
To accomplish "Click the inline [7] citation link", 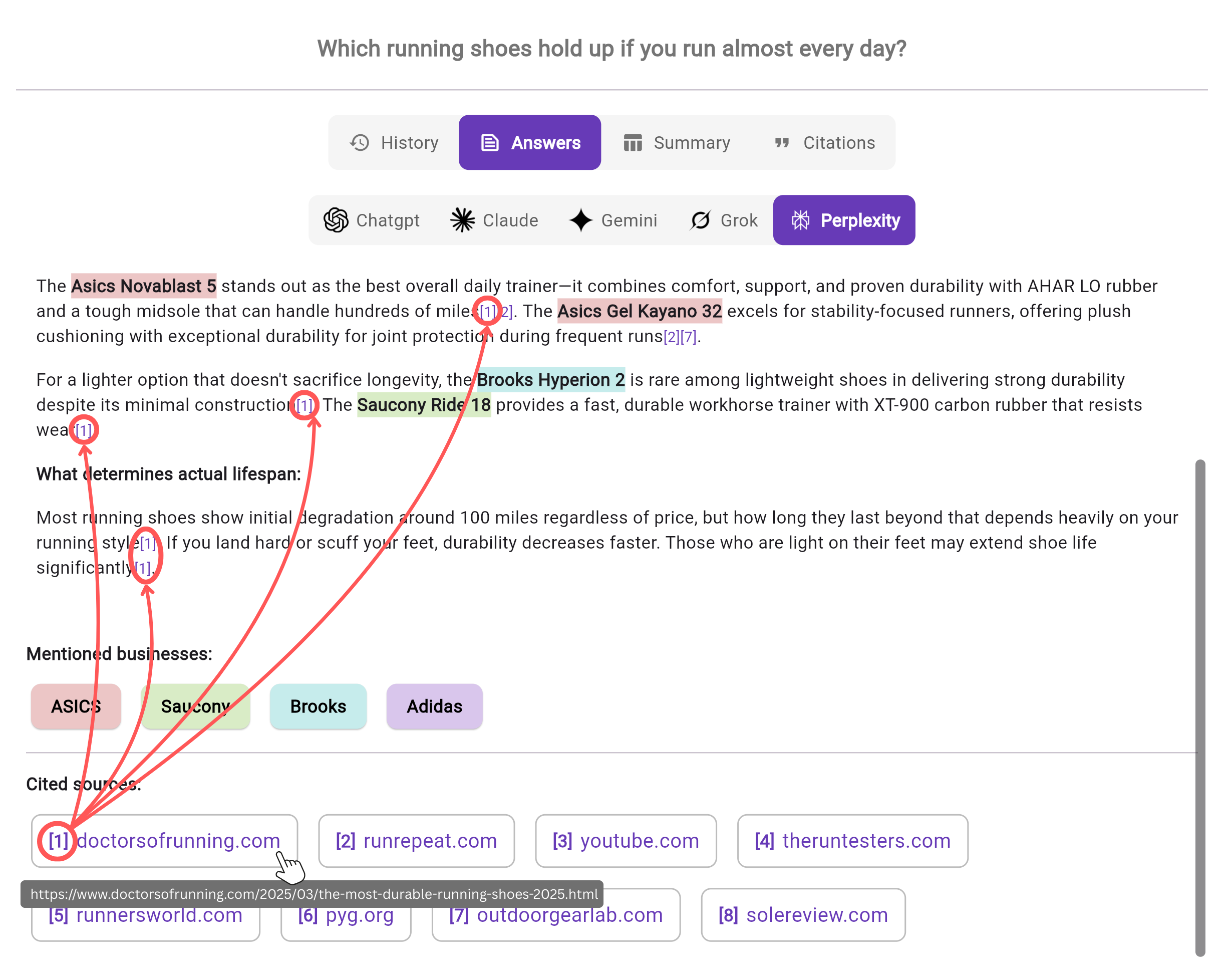I will [690, 337].
